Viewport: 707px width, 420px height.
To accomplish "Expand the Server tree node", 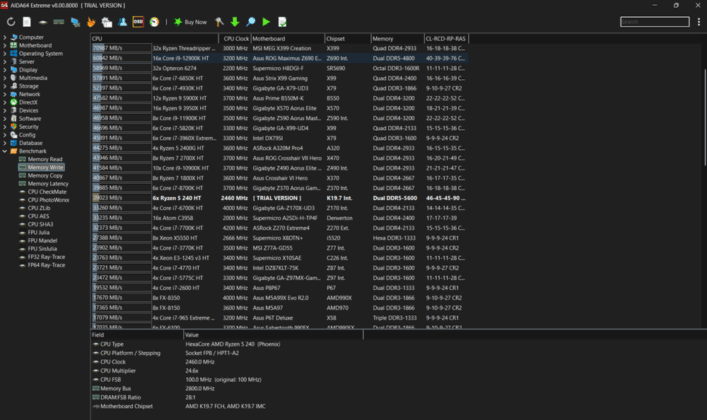I will click(5, 62).
